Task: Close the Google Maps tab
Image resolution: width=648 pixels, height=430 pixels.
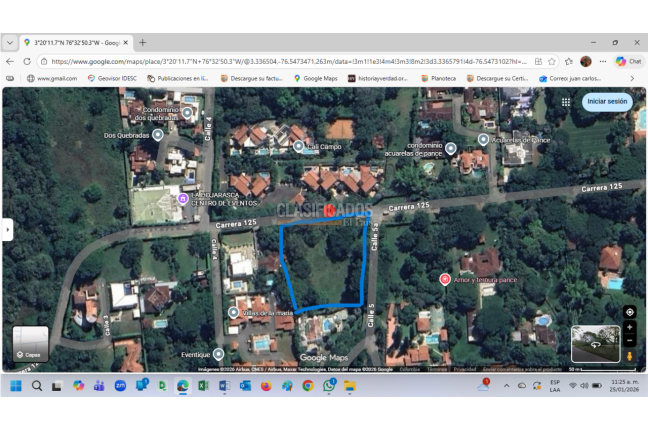Action: tap(126, 43)
